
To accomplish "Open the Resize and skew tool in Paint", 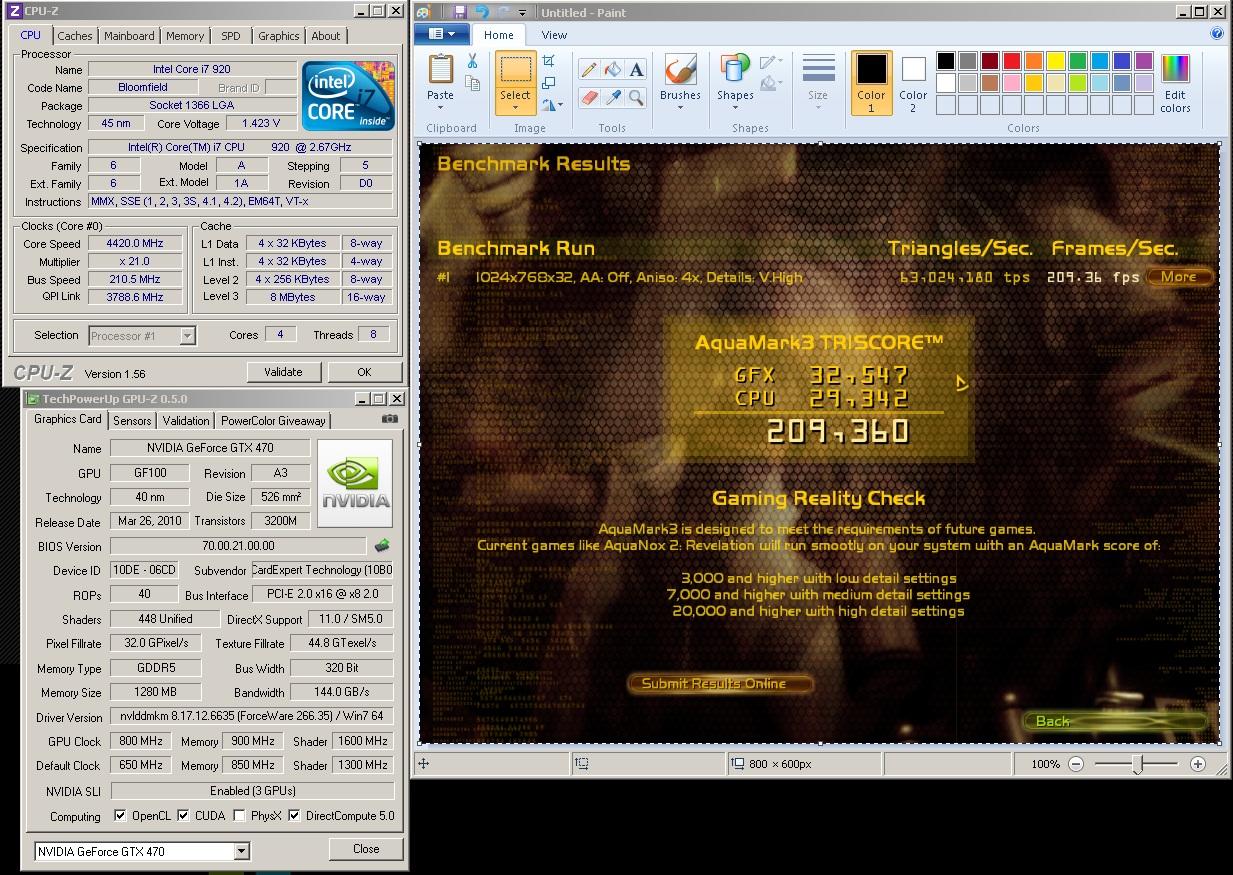I will click(x=549, y=83).
